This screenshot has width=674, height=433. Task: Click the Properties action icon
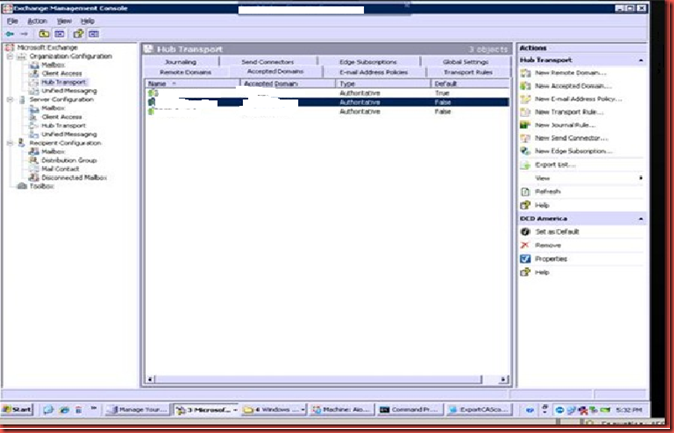525,259
